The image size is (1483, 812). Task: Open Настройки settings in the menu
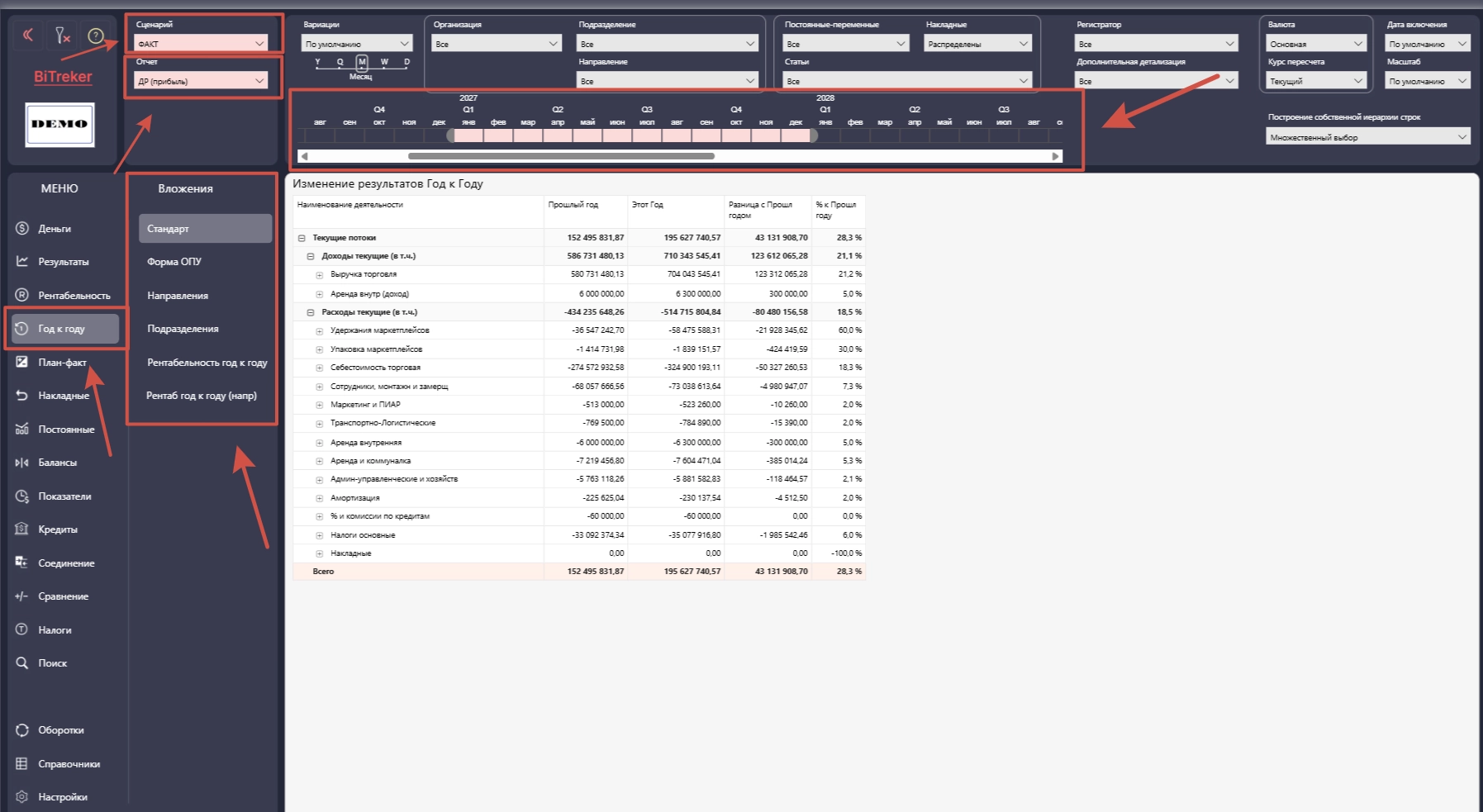click(x=62, y=797)
